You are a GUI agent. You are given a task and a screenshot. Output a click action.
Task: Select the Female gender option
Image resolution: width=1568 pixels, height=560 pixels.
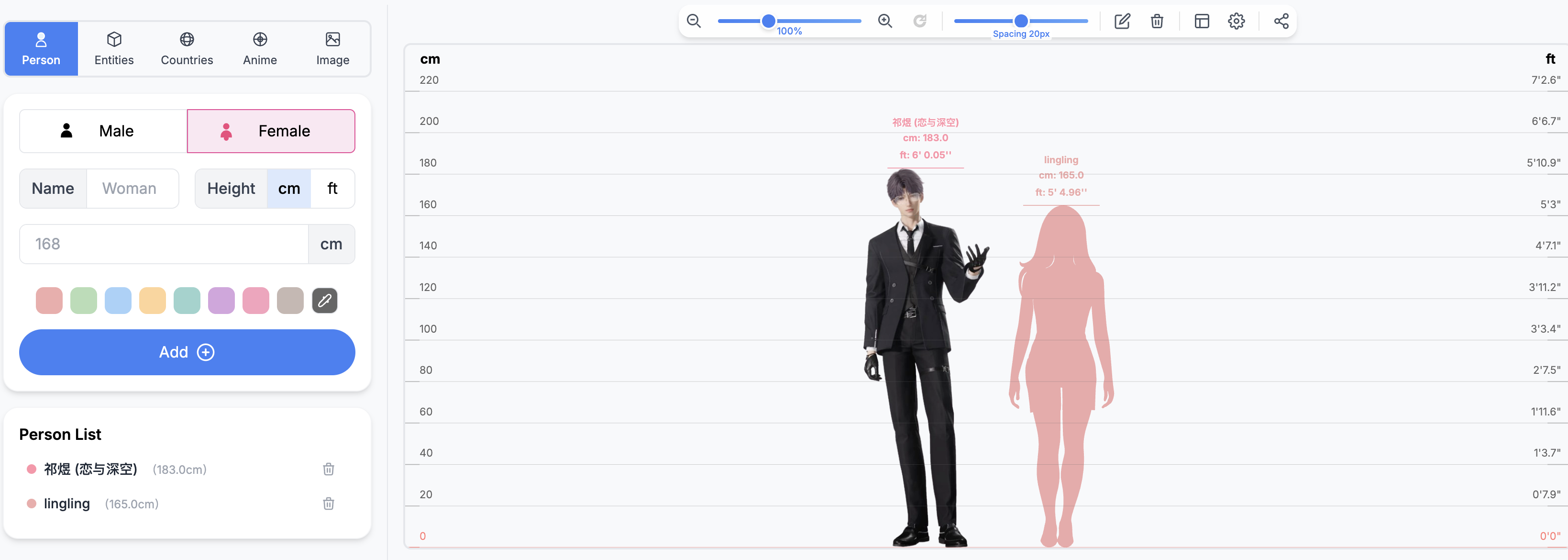271,131
